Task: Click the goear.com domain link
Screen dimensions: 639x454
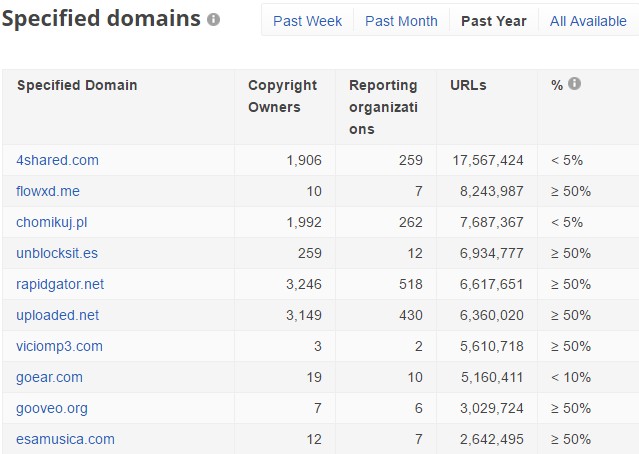Action: click(x=49, y=377)
